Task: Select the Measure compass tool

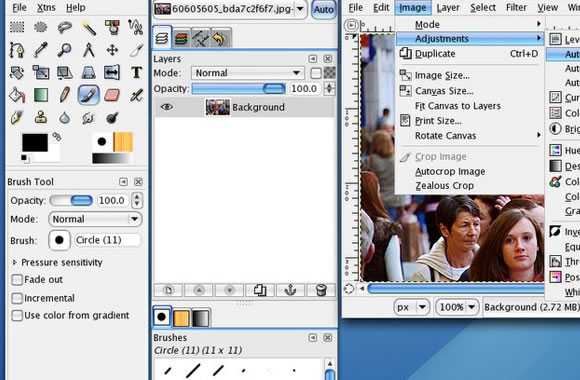Action: pyautogui.click(x=89, y=50)
